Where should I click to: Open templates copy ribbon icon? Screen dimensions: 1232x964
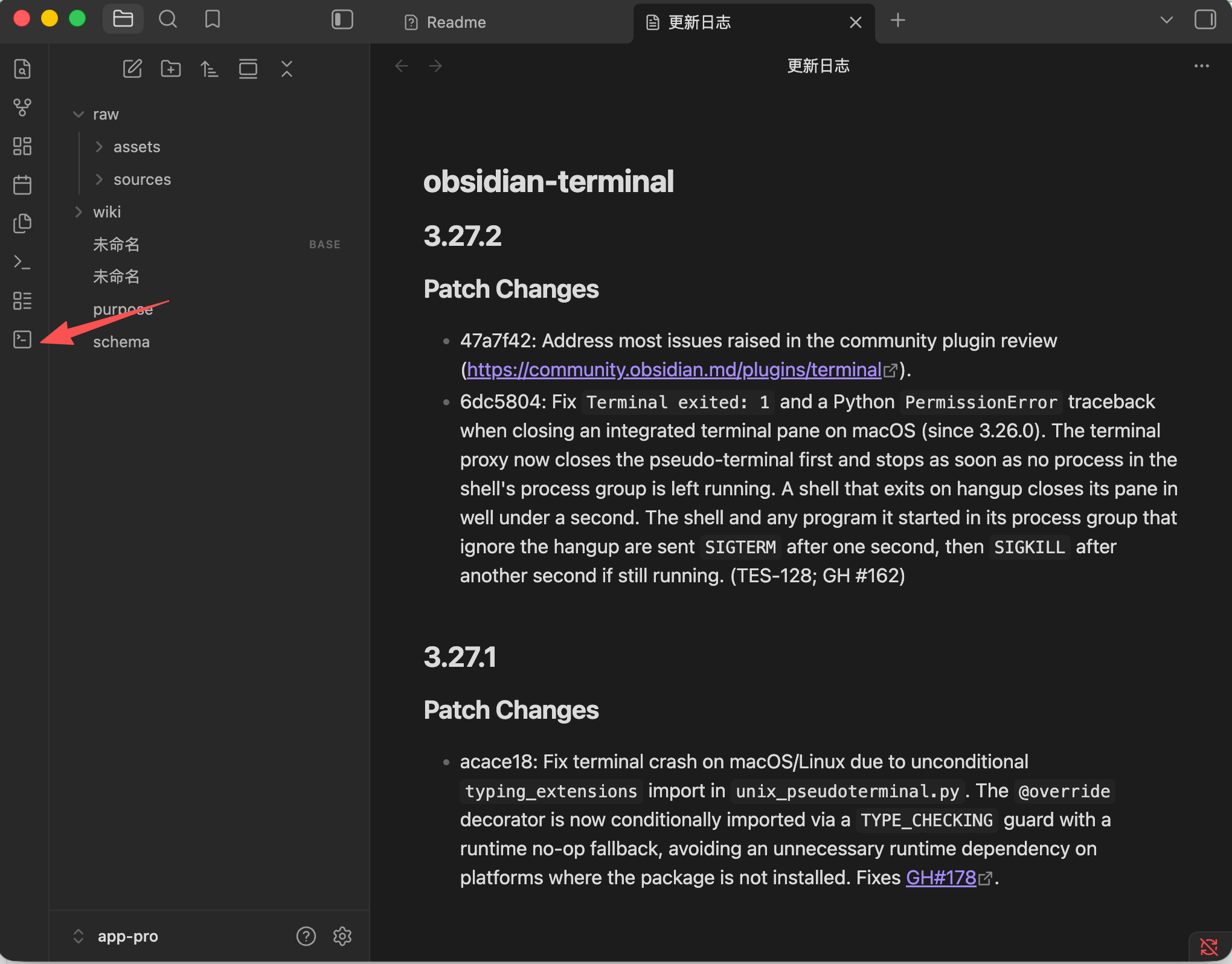(x=22, y=223)
